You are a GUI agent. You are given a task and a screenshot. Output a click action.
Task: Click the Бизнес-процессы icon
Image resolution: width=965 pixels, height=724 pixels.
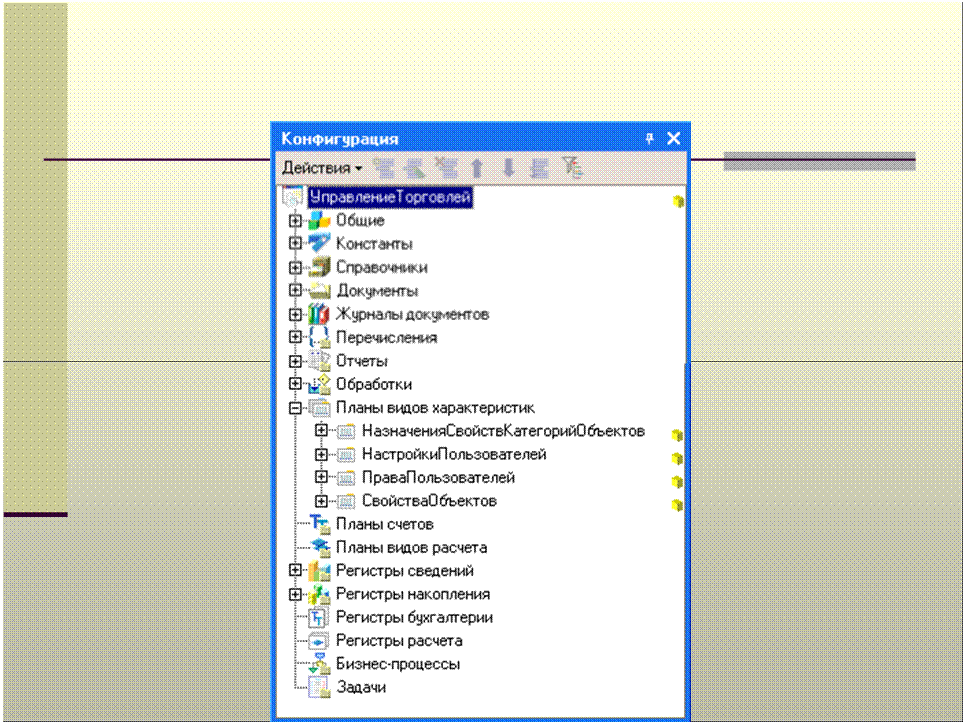click(x=319, y=664)
